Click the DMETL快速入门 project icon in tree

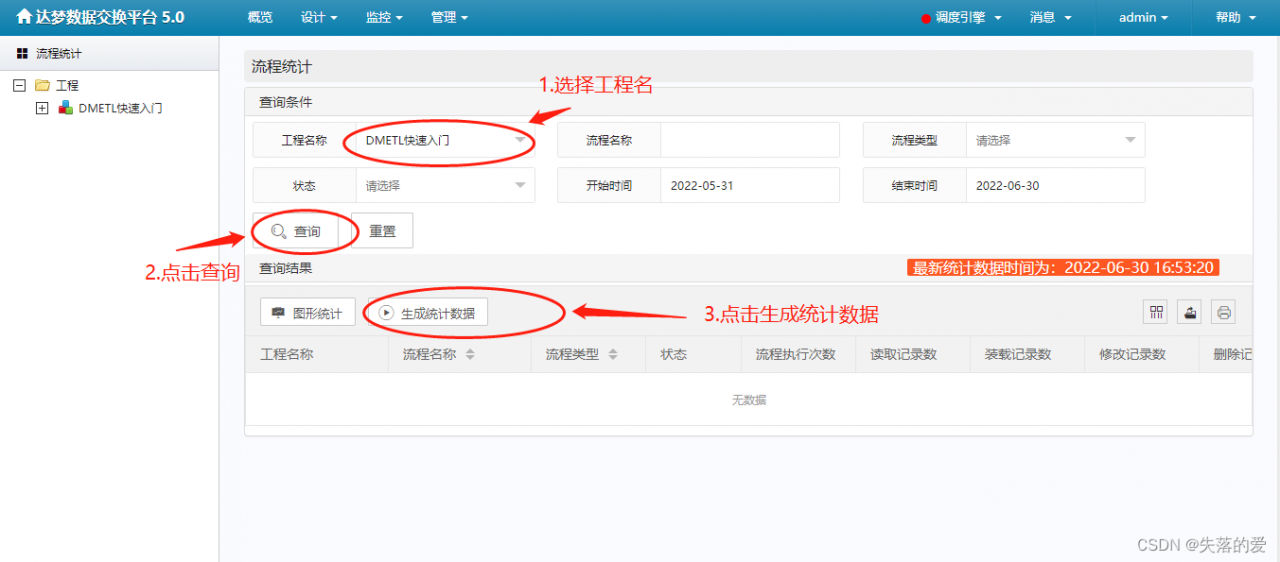65,108
